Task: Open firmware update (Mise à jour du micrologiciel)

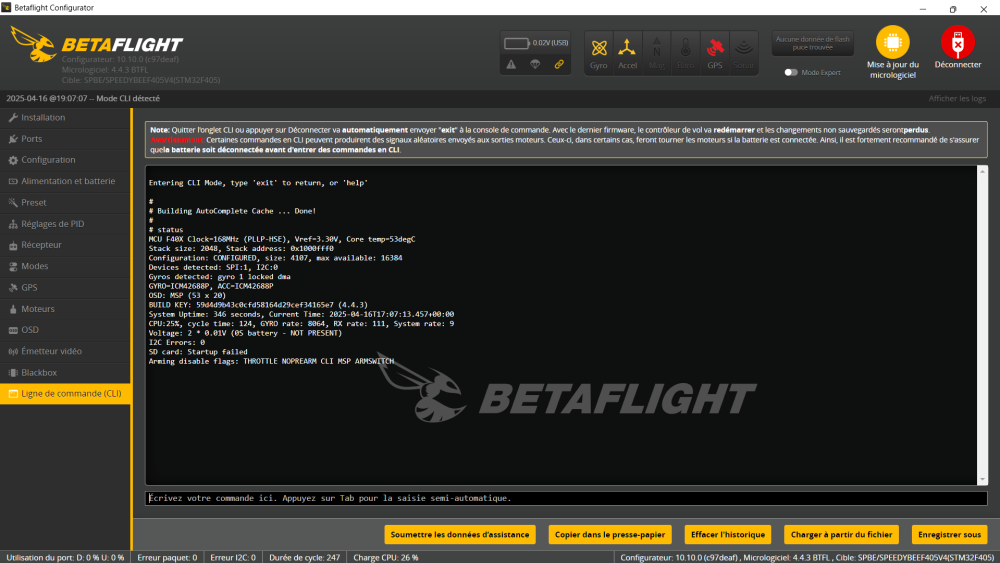Action: coord(893,52)
